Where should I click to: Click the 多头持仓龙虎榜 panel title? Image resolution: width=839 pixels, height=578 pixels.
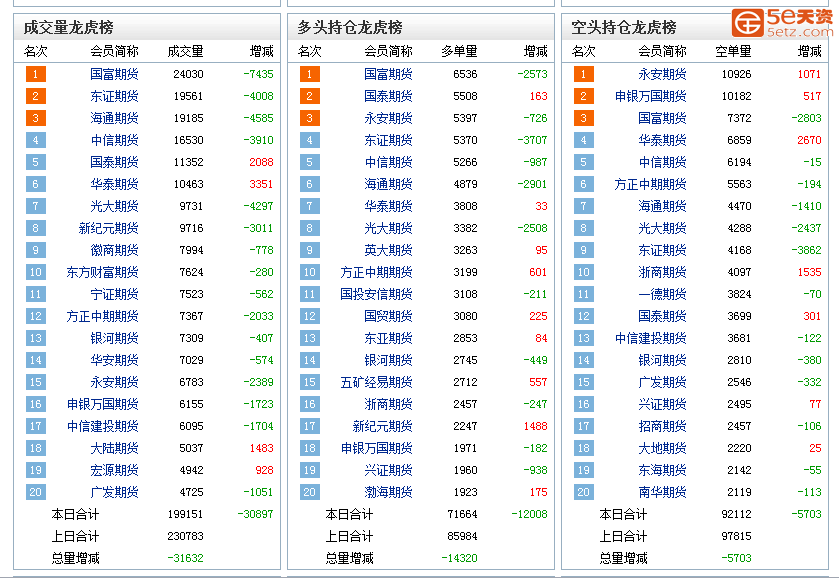tap(350, 27)
